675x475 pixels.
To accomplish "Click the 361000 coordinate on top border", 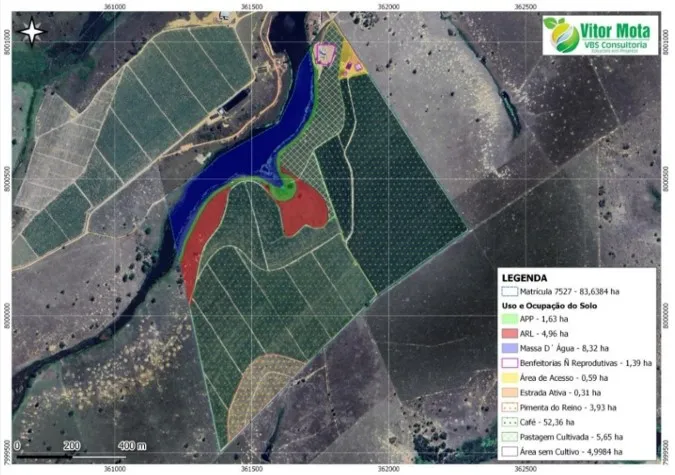I will [115, 7].
